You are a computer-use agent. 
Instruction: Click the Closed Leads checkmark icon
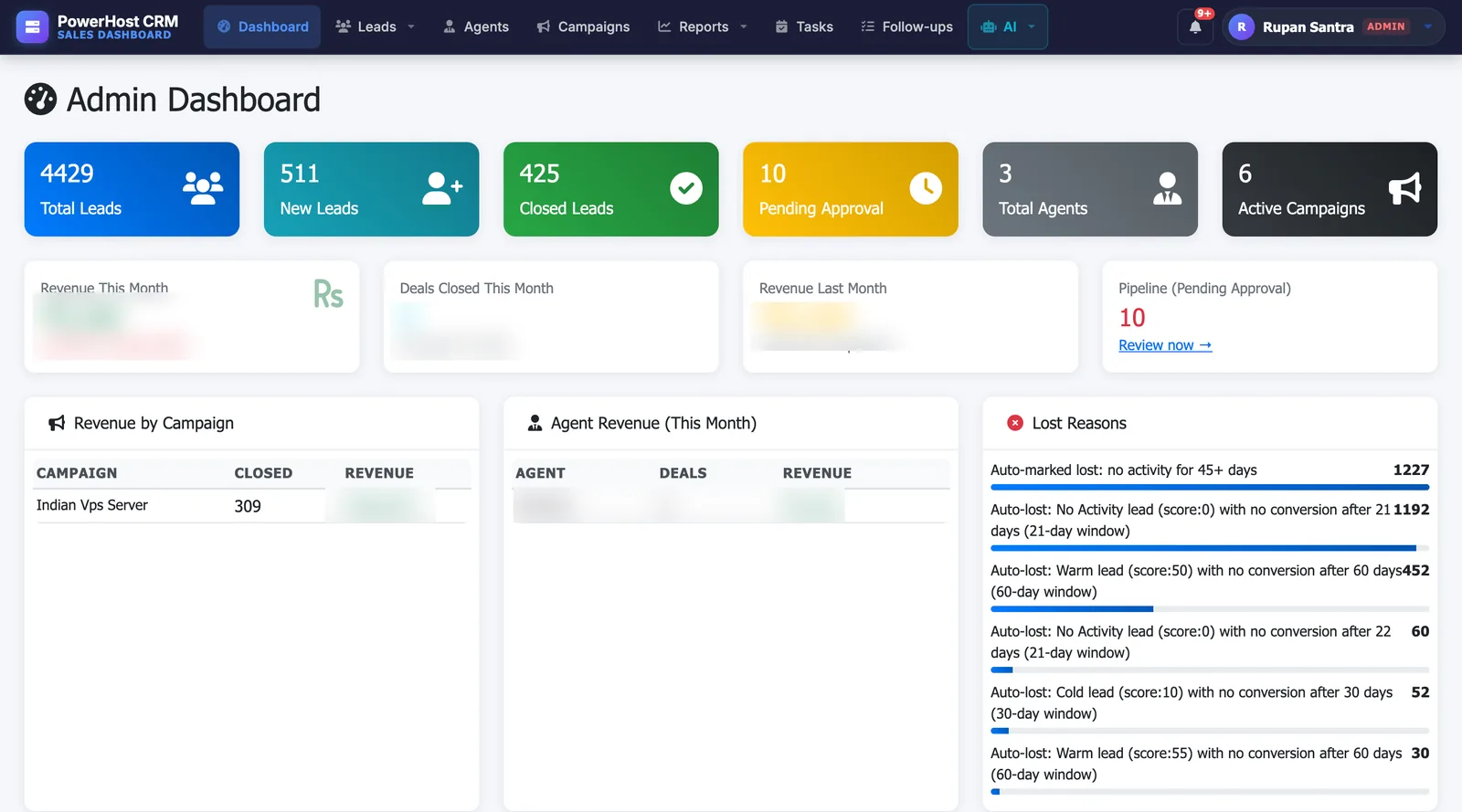686,188
